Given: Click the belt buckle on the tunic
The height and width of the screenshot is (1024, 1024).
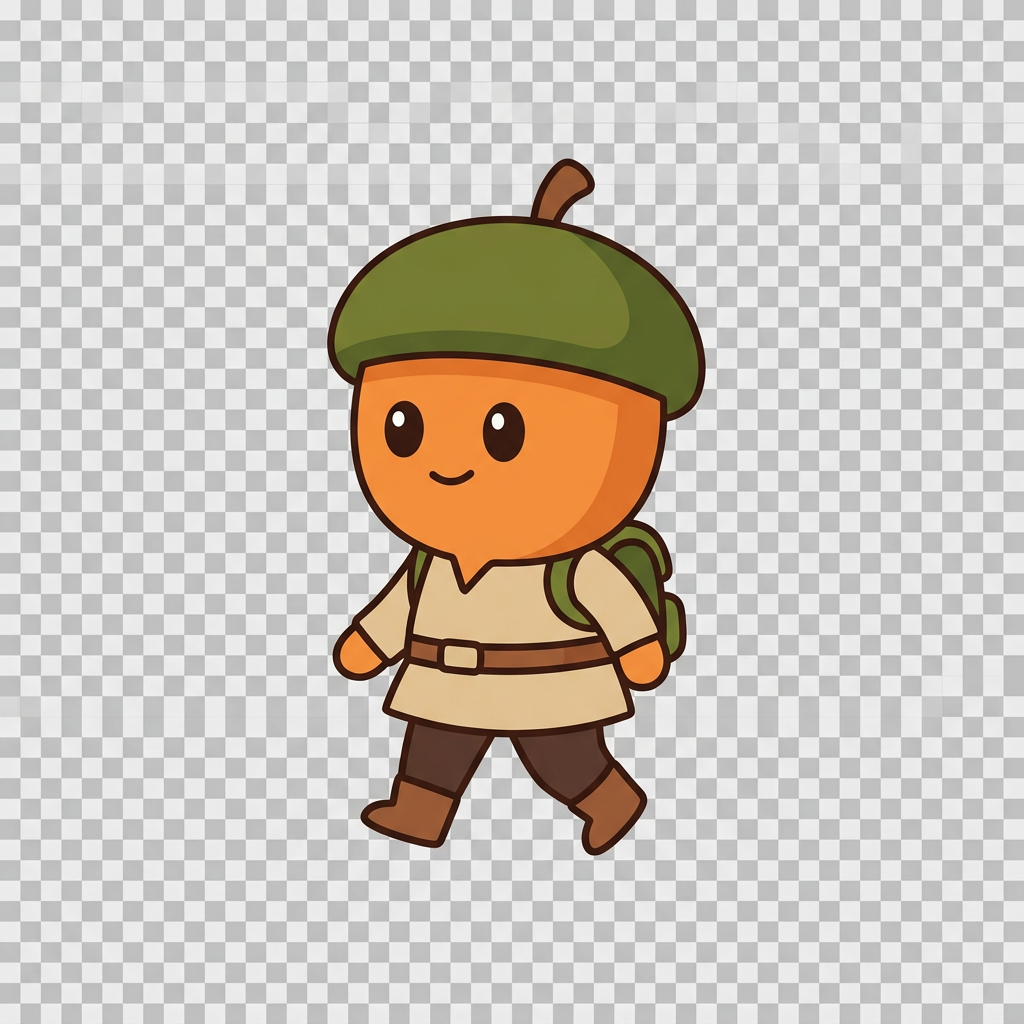Looking at the screenshot, I should click(x=460, y=655).
